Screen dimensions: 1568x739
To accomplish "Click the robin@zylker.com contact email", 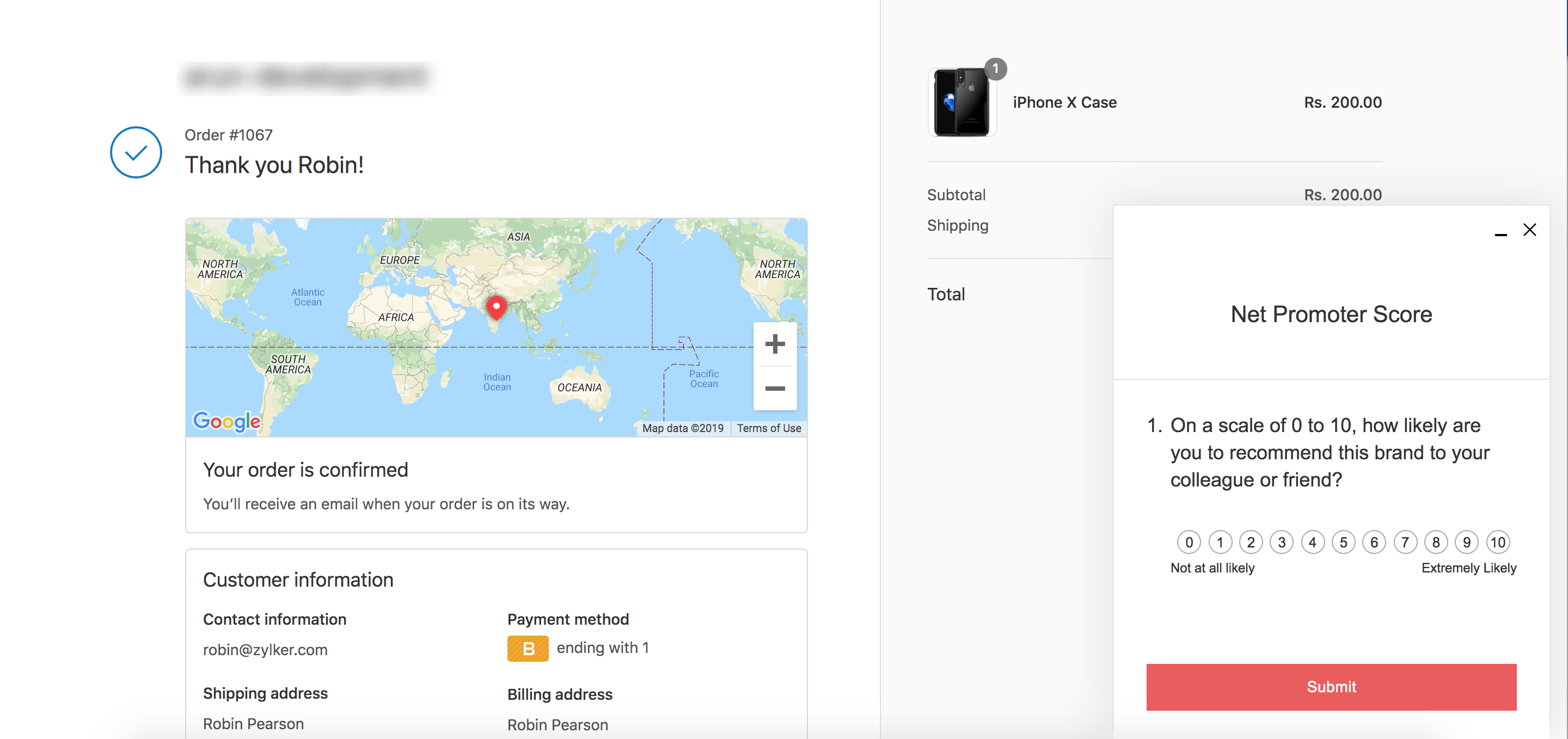I will pos(265,650).
